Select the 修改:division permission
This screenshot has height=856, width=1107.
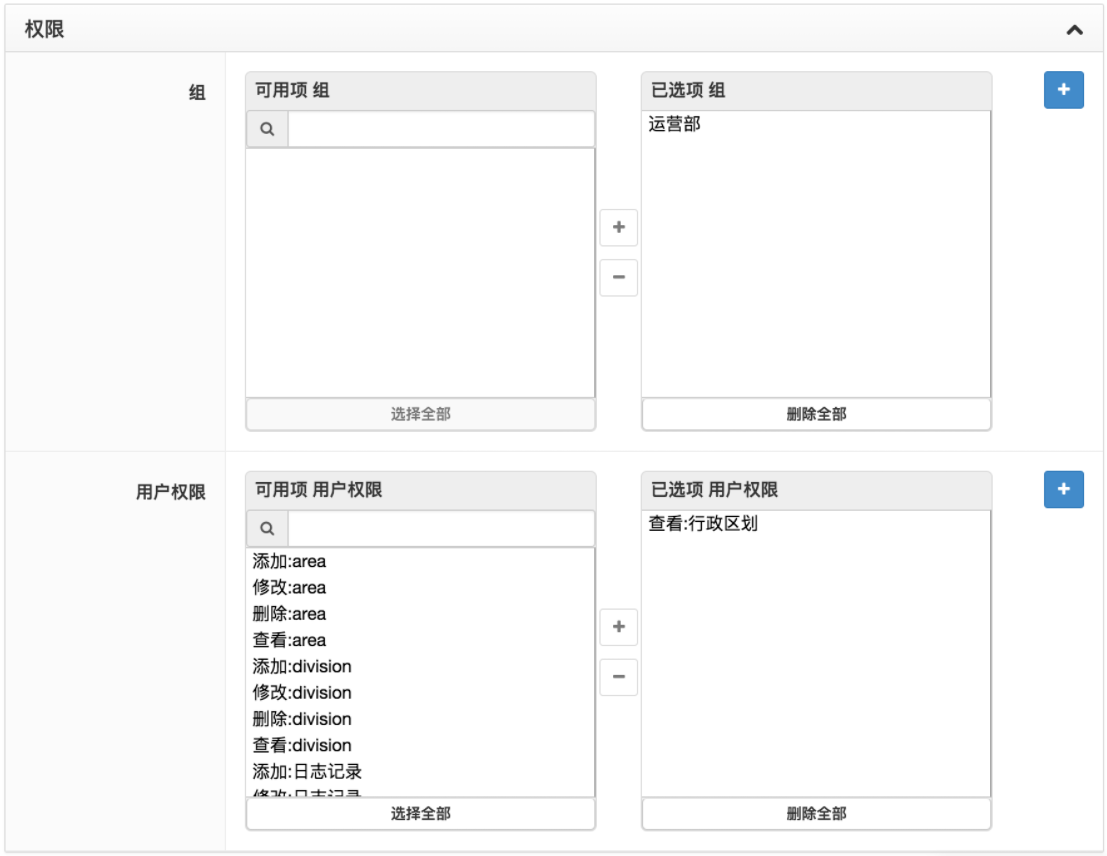point(421,693)
